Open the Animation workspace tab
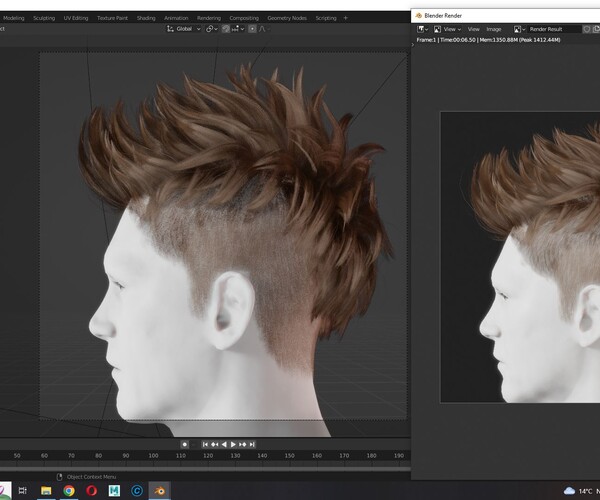Viewport: 600px width, 500px height. tap(176, 18)
